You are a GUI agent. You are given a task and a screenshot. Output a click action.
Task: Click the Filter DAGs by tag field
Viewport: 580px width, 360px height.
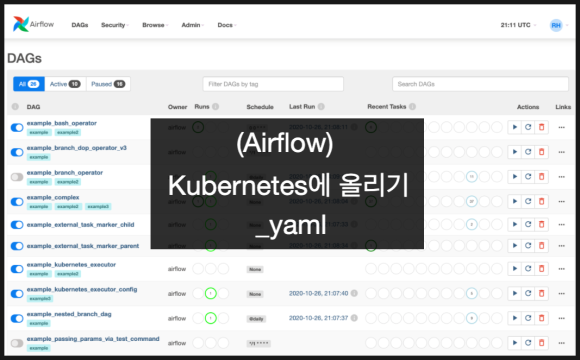[x=273, y=84]
